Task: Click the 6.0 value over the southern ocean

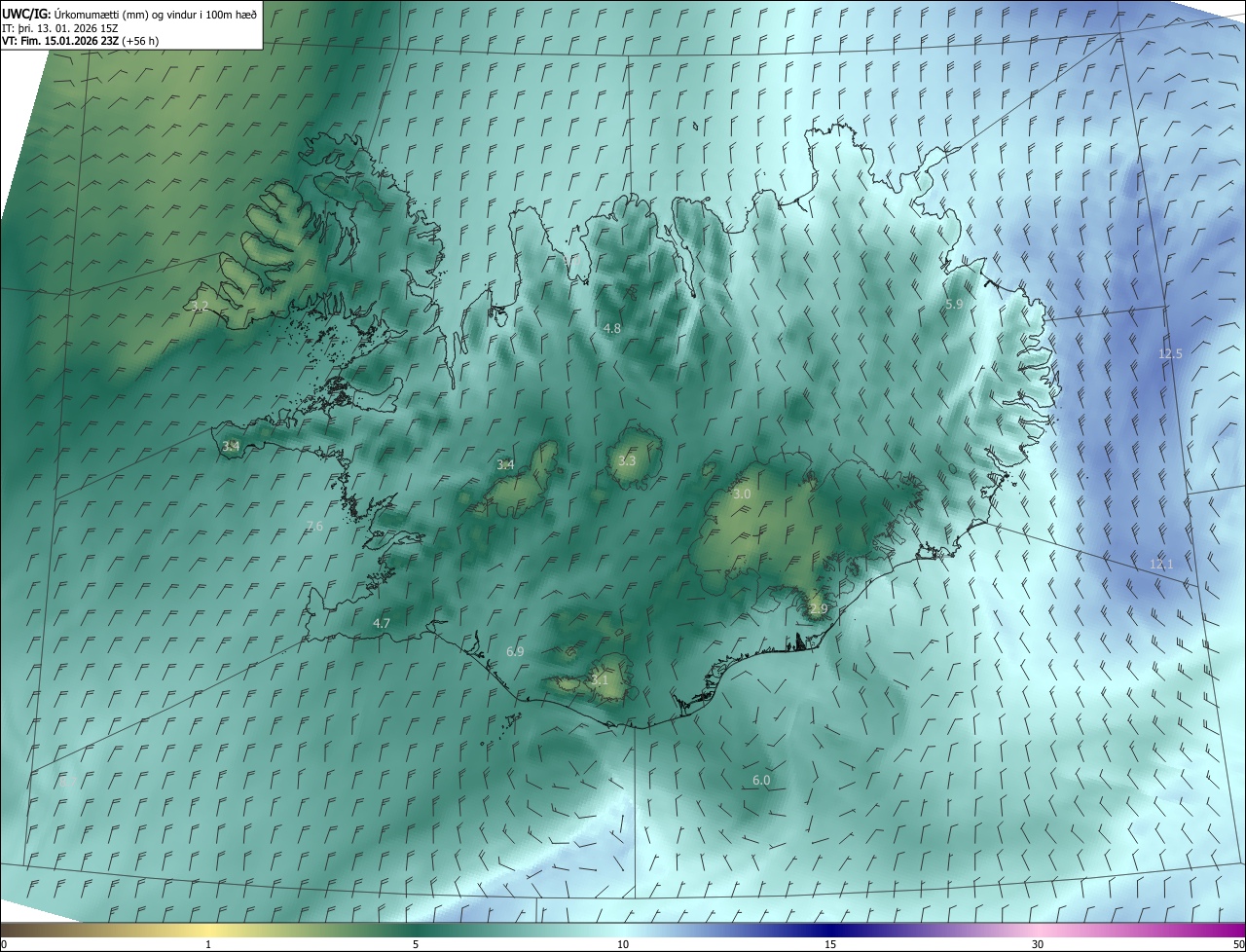Action: tap(761, 781)
